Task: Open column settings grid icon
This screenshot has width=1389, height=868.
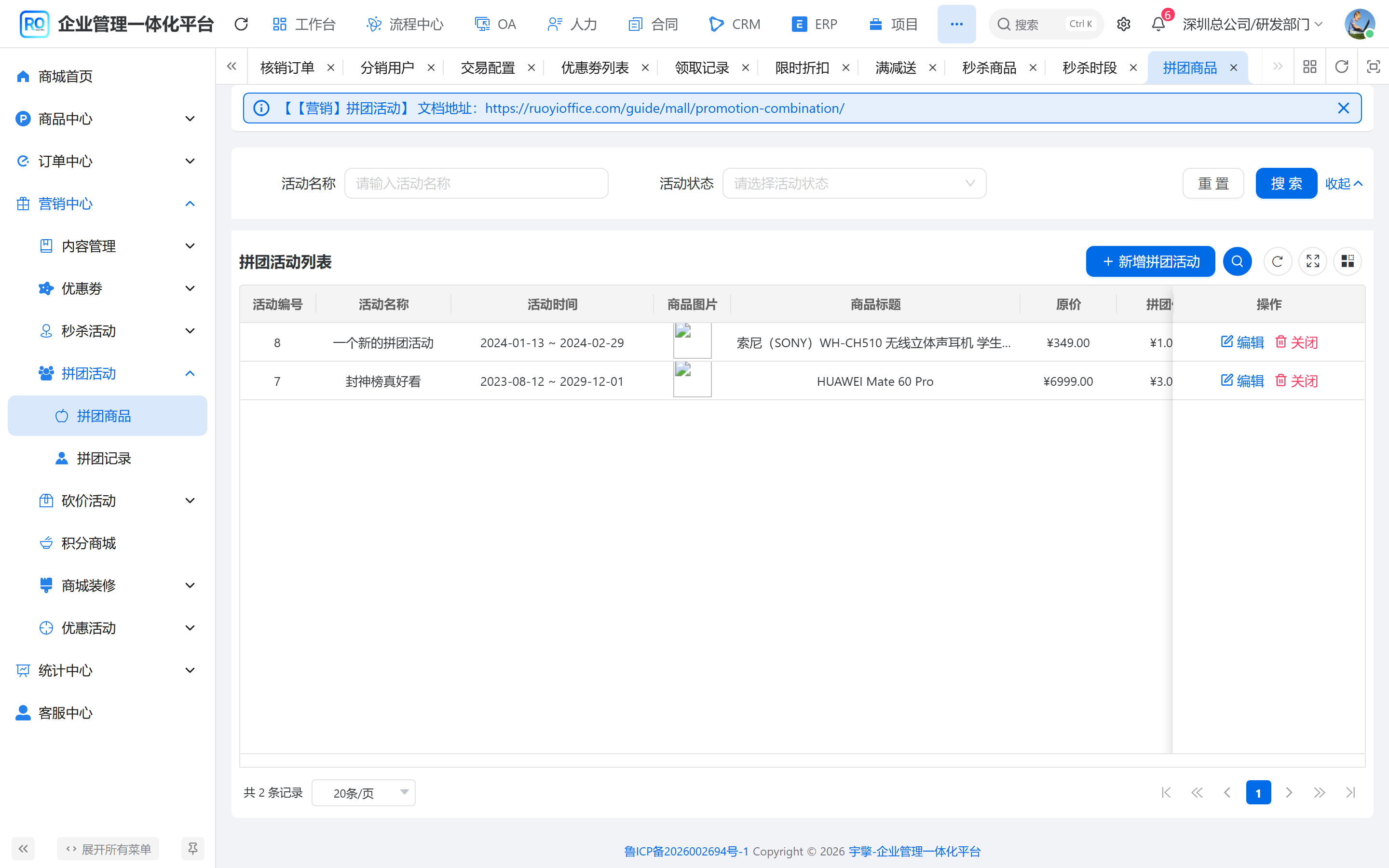Action: (1348, 262)
